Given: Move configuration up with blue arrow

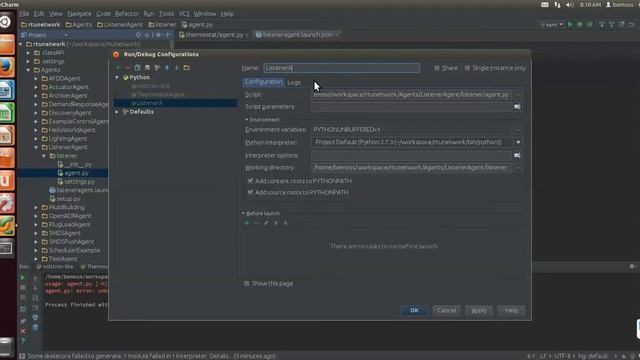Looking at the screenshot, I should 167,68.
